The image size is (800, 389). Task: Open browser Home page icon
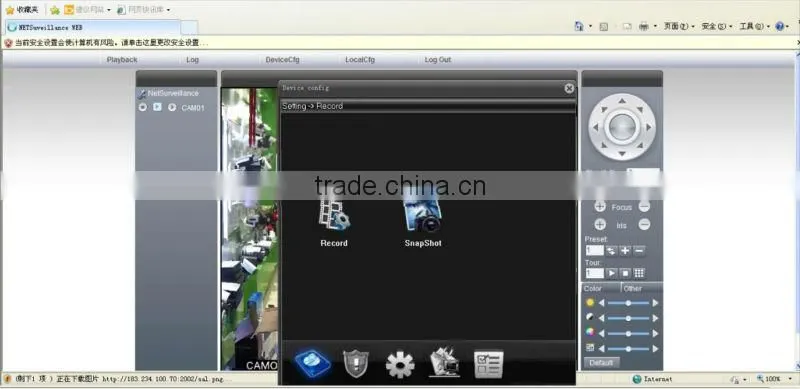tap(579, 26)
